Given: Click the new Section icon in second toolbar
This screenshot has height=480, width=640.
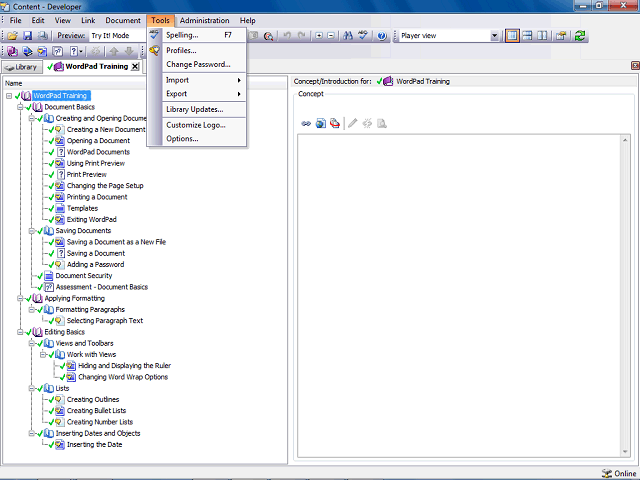Looking at the screenshot, I should coord(27,51).
